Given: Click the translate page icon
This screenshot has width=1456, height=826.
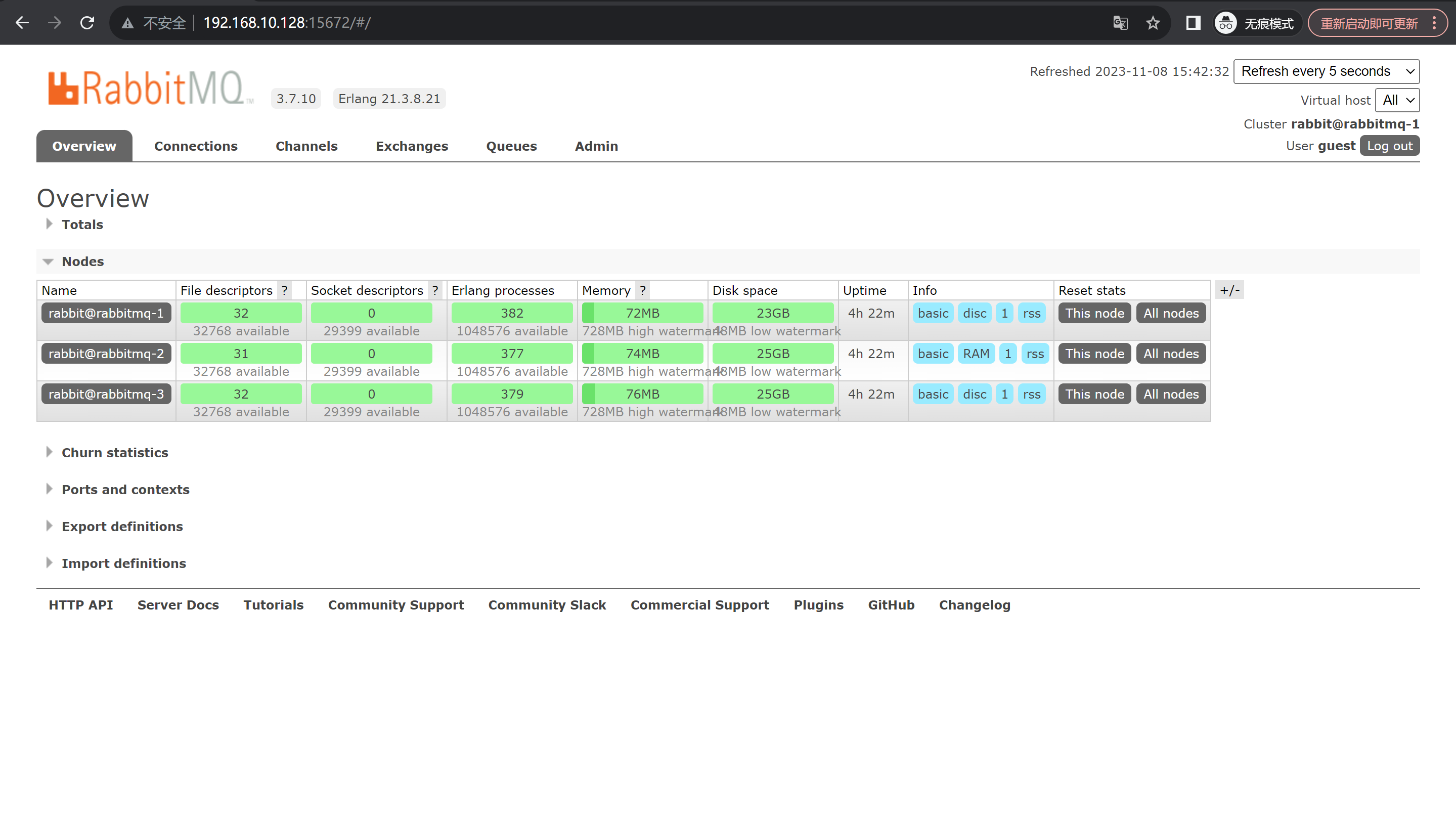Looking at the screenshot, I should pos(1120,23).
